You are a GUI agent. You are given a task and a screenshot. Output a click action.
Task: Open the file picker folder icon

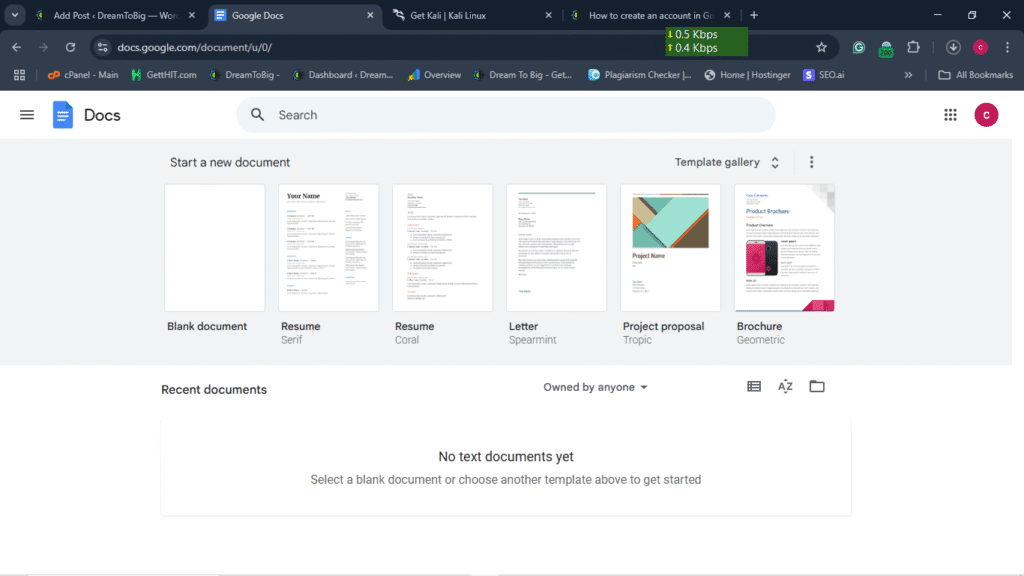(817, 387)
